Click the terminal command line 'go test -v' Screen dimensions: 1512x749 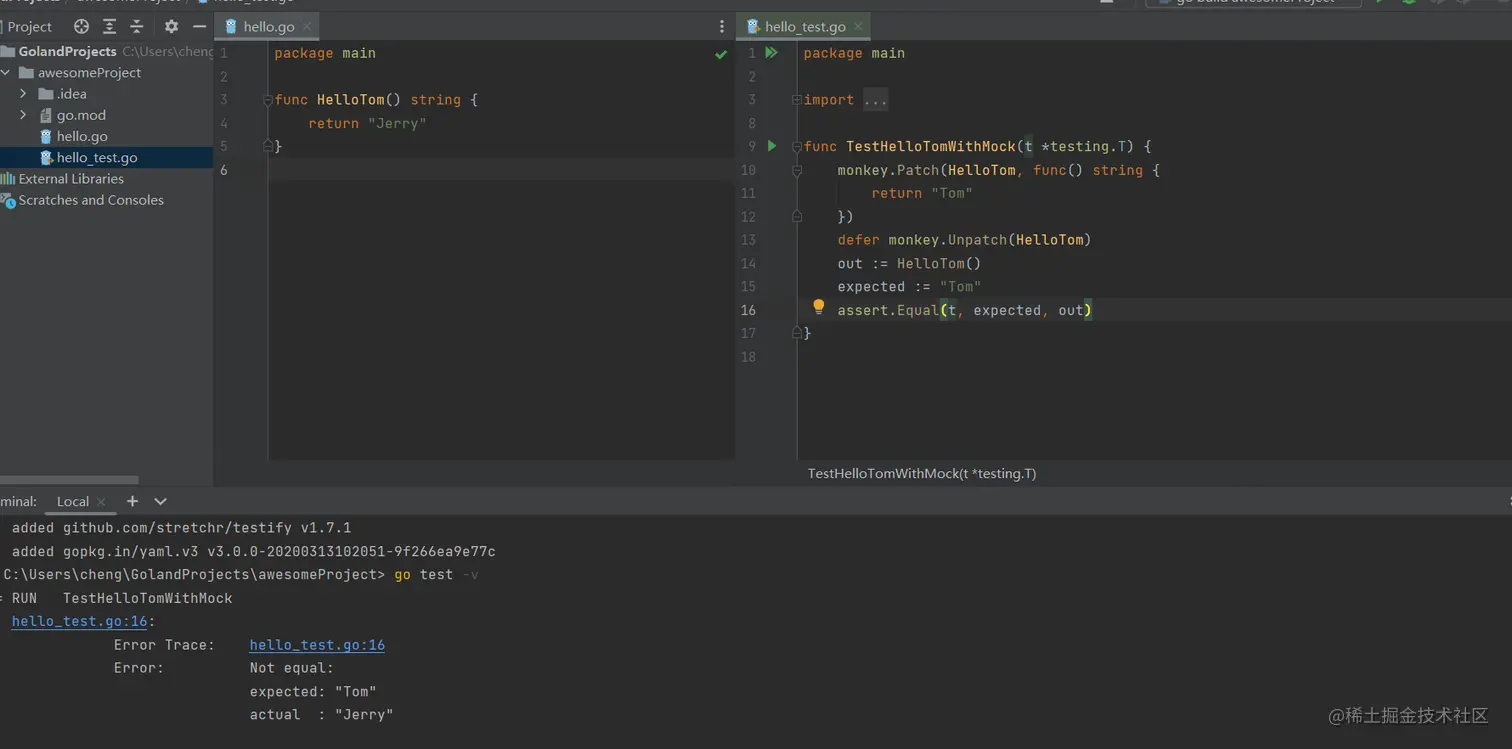click(x=436, y=575)
